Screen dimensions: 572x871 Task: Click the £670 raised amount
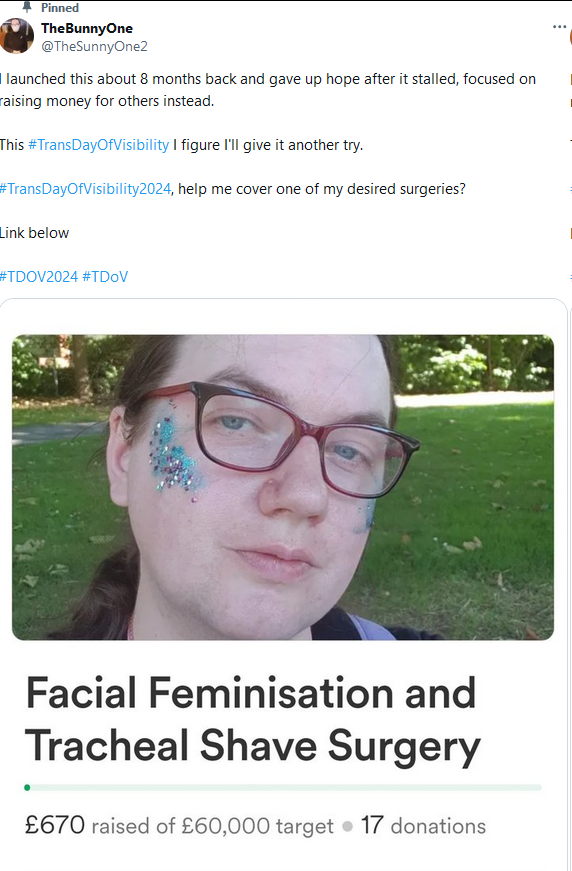point(55,825)
